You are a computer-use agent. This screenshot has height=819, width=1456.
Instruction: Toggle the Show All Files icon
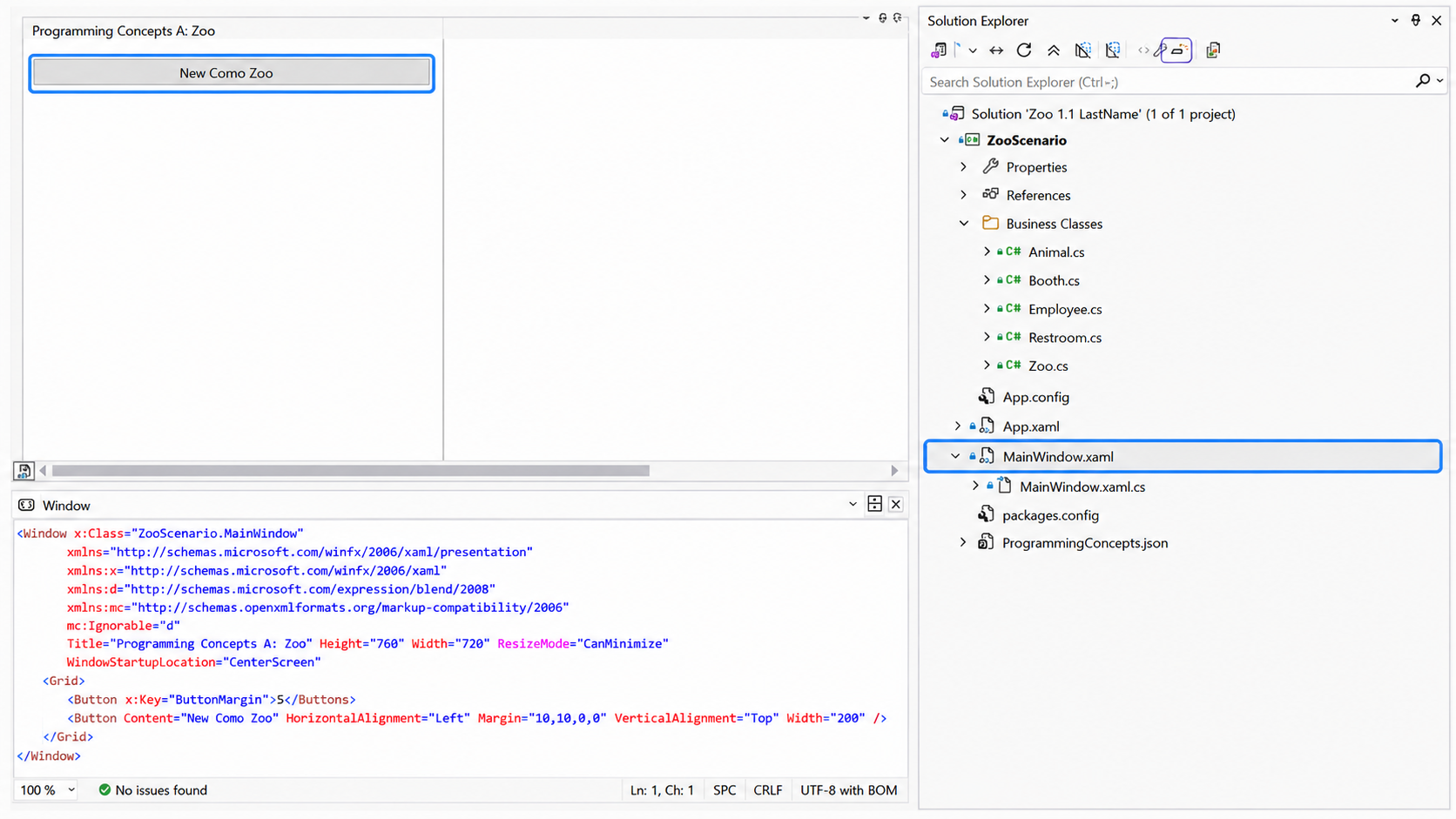tap(1082, 50)
